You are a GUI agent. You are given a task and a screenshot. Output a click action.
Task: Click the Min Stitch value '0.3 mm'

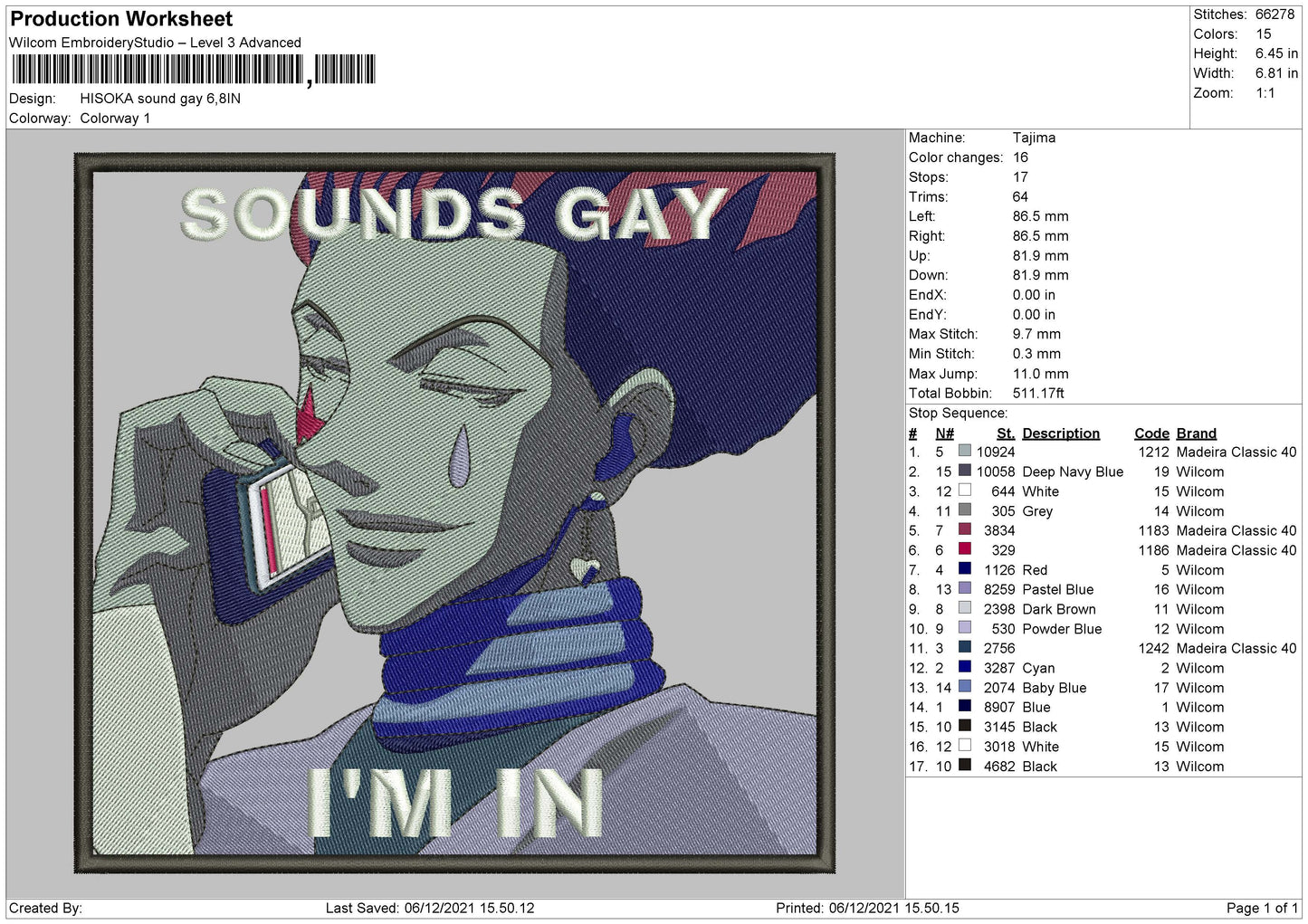[1036, 354]
